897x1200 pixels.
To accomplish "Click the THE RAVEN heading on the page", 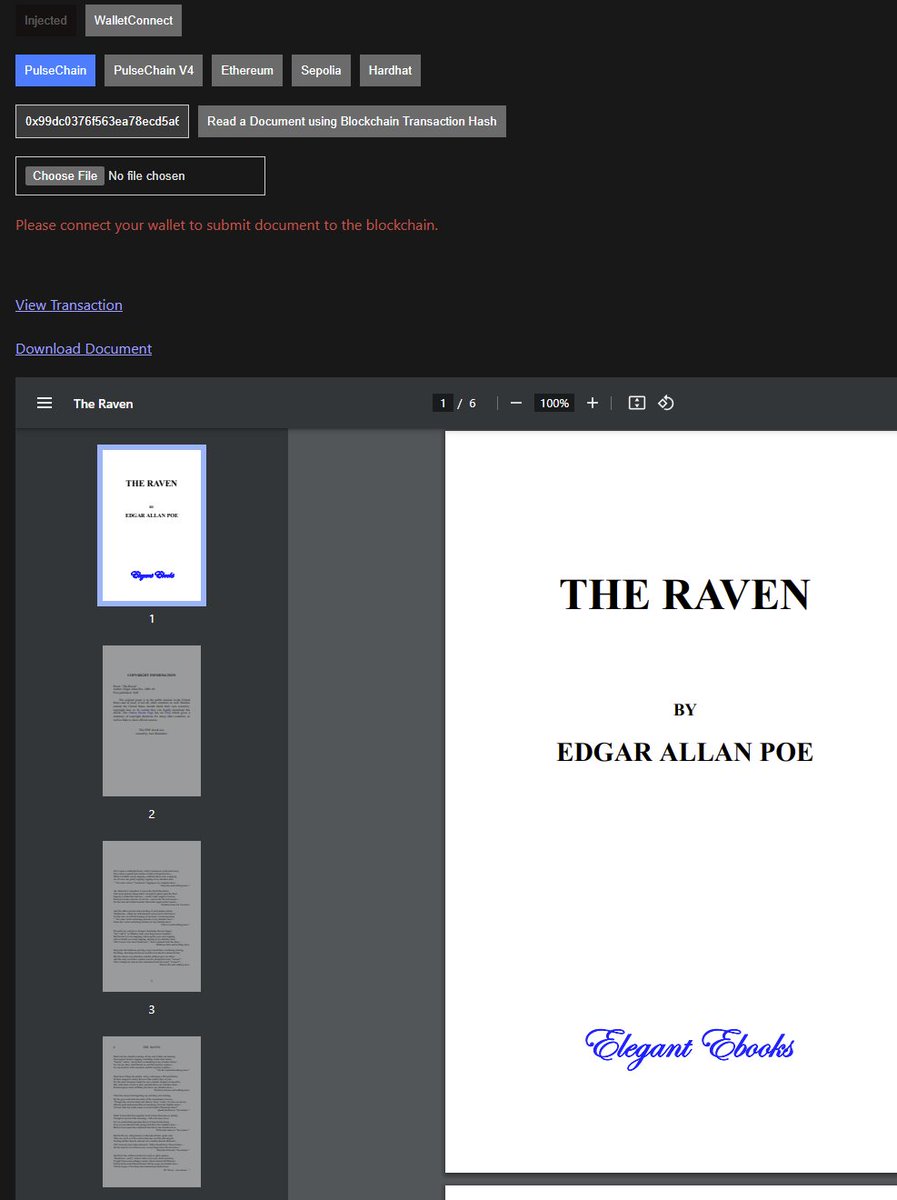I will tap(685, 595).
